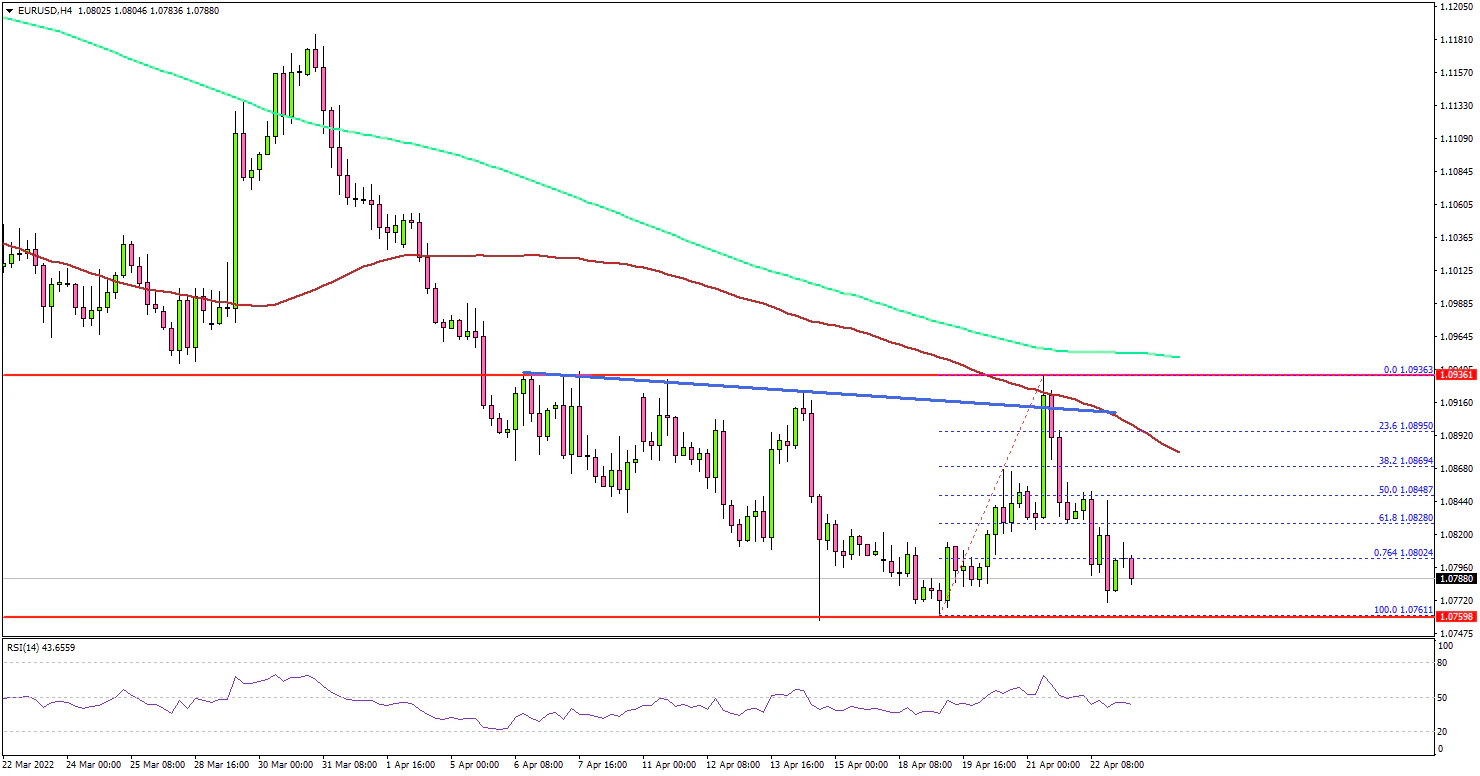Screen dimensions: 1480x776
Task: Click the triangle arrow beside EURUSD,H4
Action: click(9, 10)
